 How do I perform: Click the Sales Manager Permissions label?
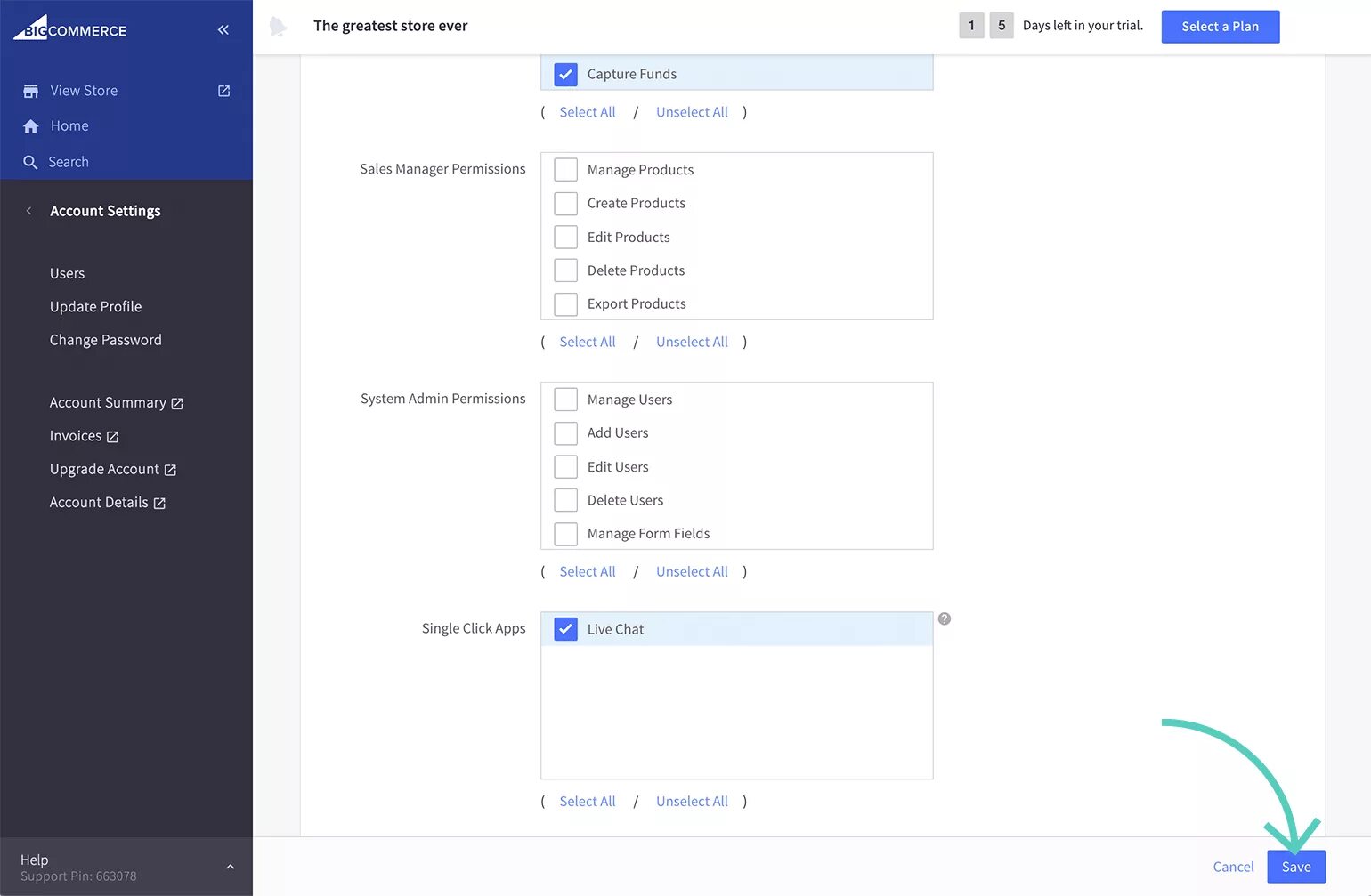point(442,169)
